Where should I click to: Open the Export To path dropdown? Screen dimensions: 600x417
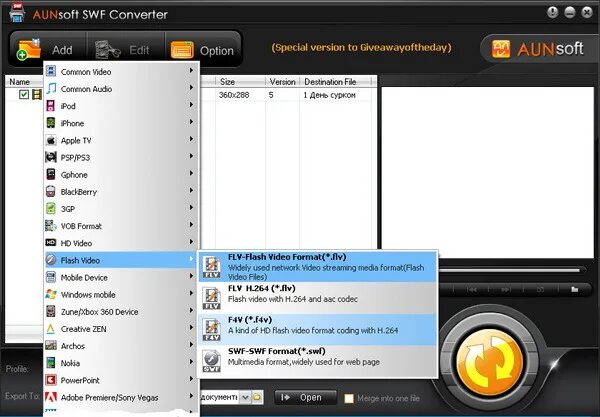pyautogui.click(x=246, y=397)
